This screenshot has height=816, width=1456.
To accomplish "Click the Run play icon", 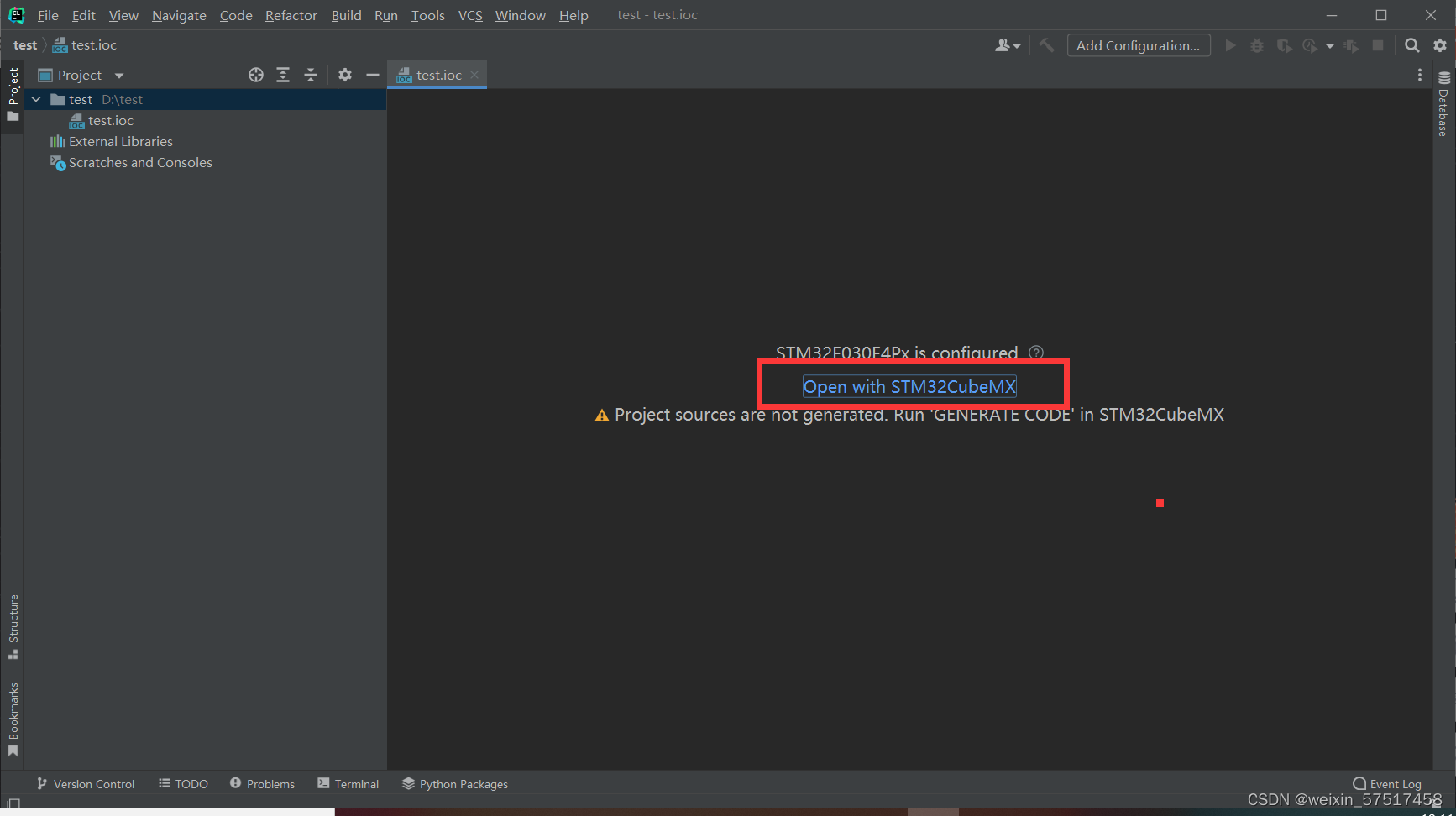I will [1230, 45].
